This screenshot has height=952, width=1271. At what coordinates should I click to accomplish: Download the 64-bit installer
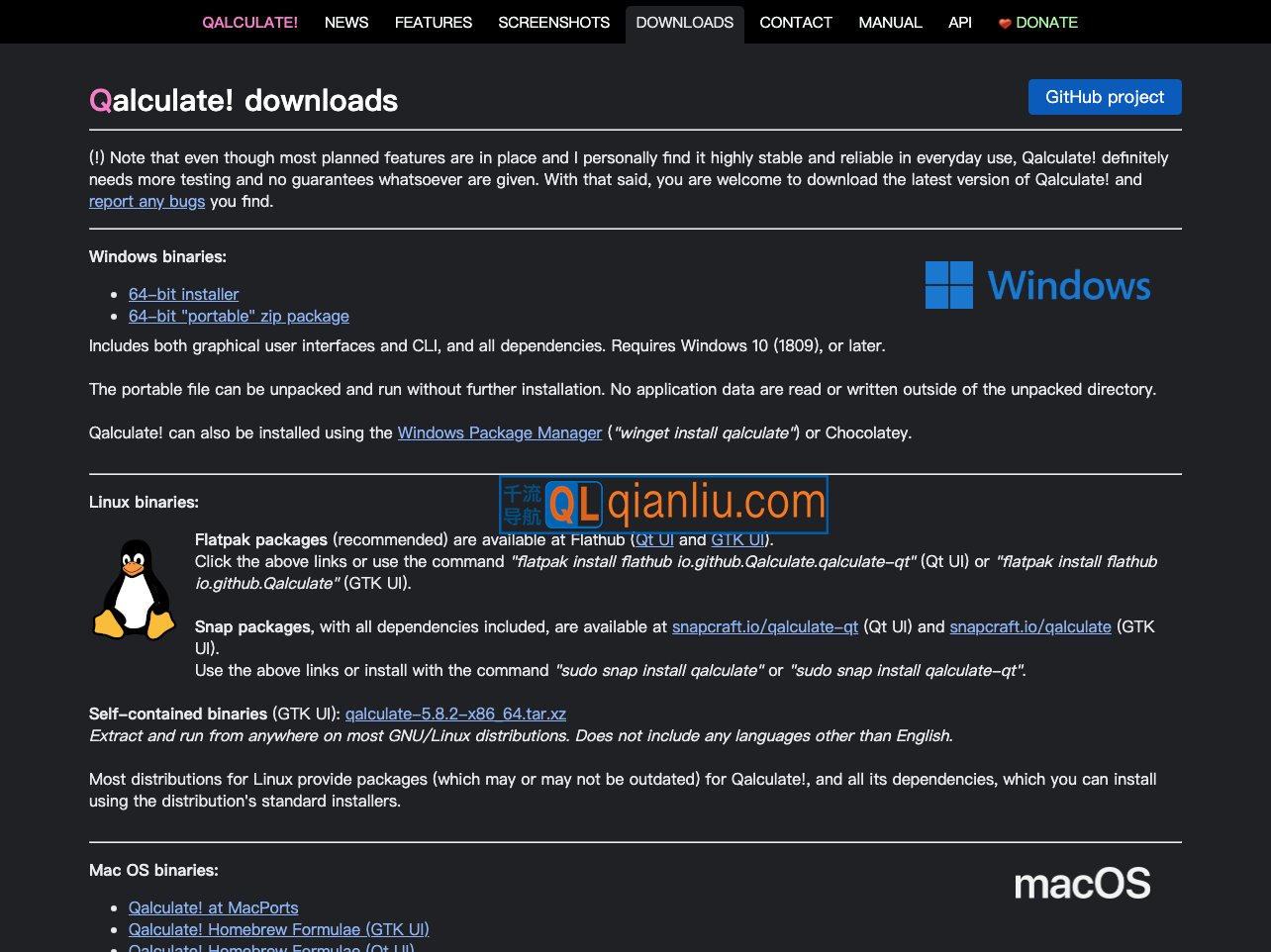point(183,294)
